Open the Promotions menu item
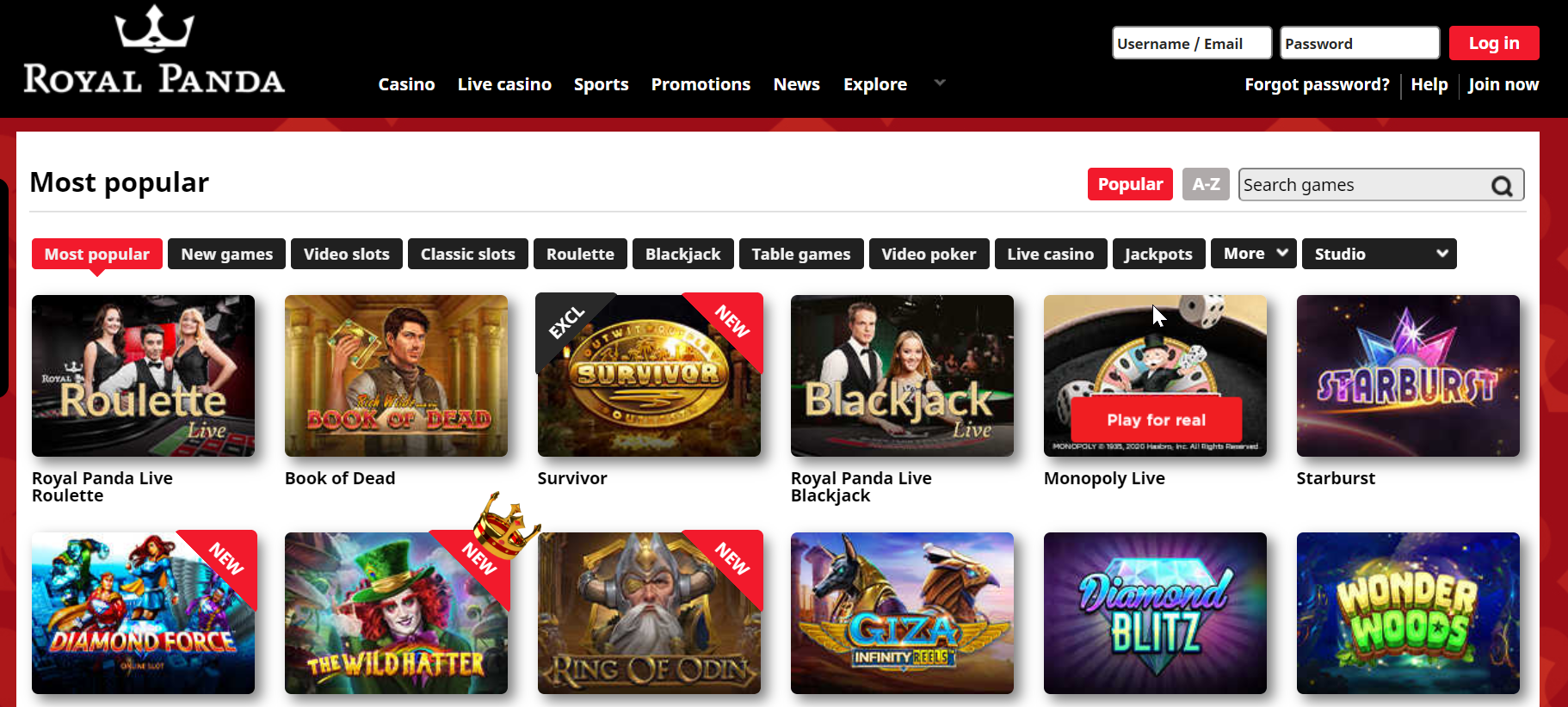 tap(701, 84)
